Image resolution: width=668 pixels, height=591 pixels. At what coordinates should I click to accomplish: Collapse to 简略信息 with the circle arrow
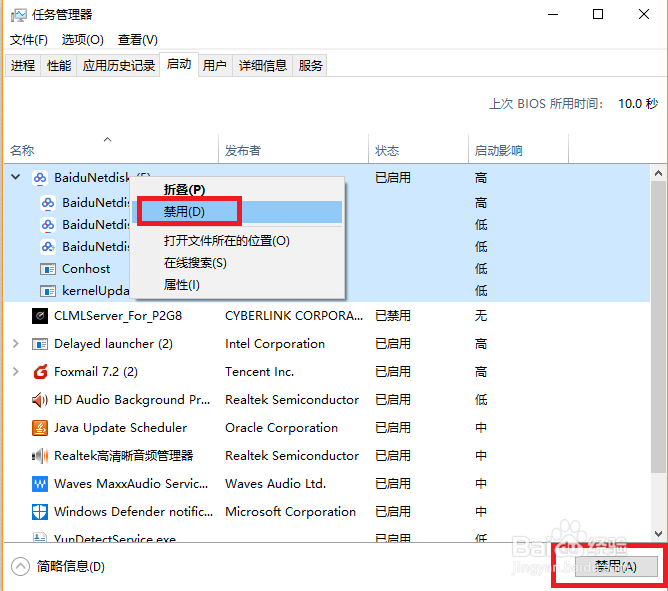[20, 567]
